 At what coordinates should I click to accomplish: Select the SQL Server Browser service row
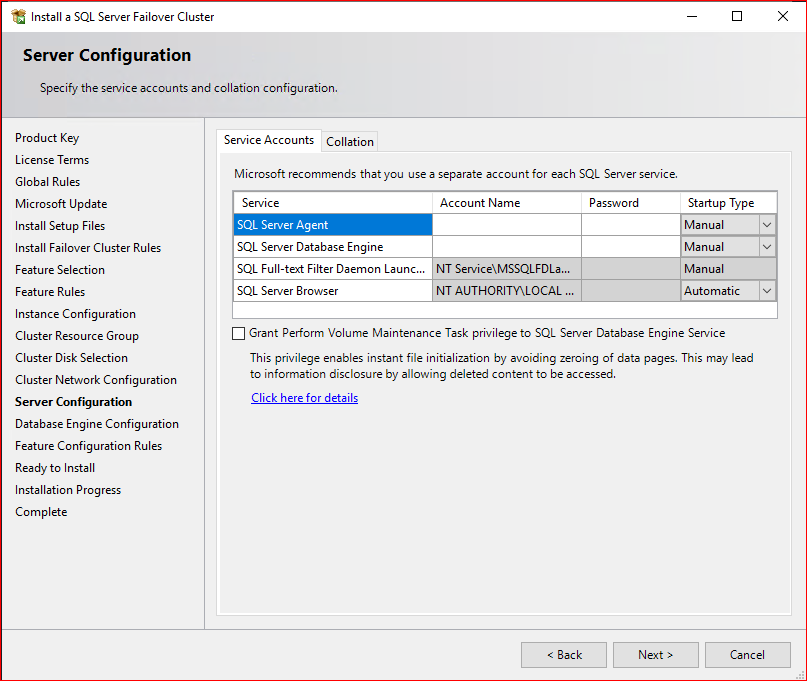pos(333,291)
